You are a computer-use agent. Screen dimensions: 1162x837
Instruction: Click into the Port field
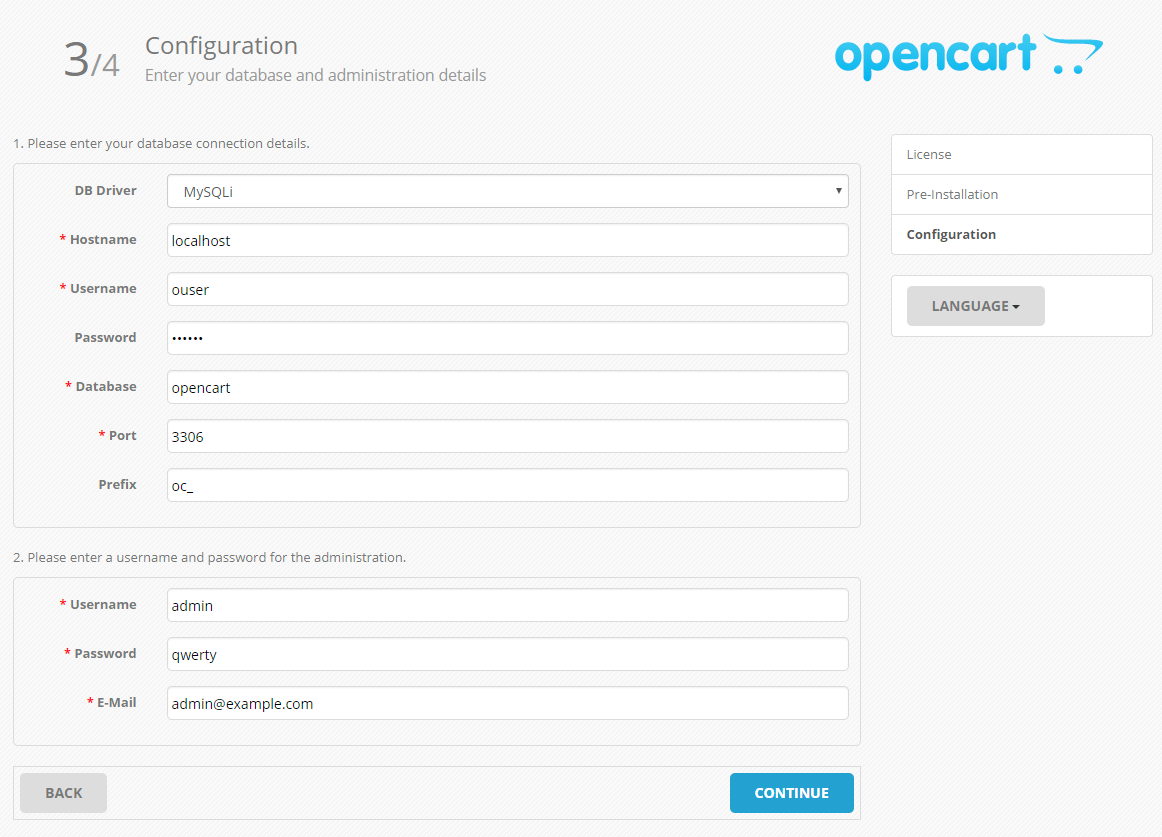(507, 436)
